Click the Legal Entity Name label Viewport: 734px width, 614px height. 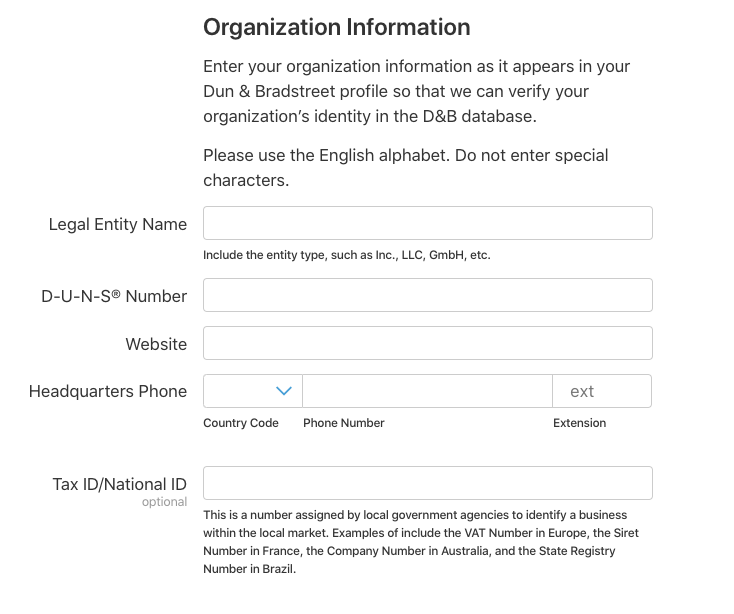pos(117,224)
